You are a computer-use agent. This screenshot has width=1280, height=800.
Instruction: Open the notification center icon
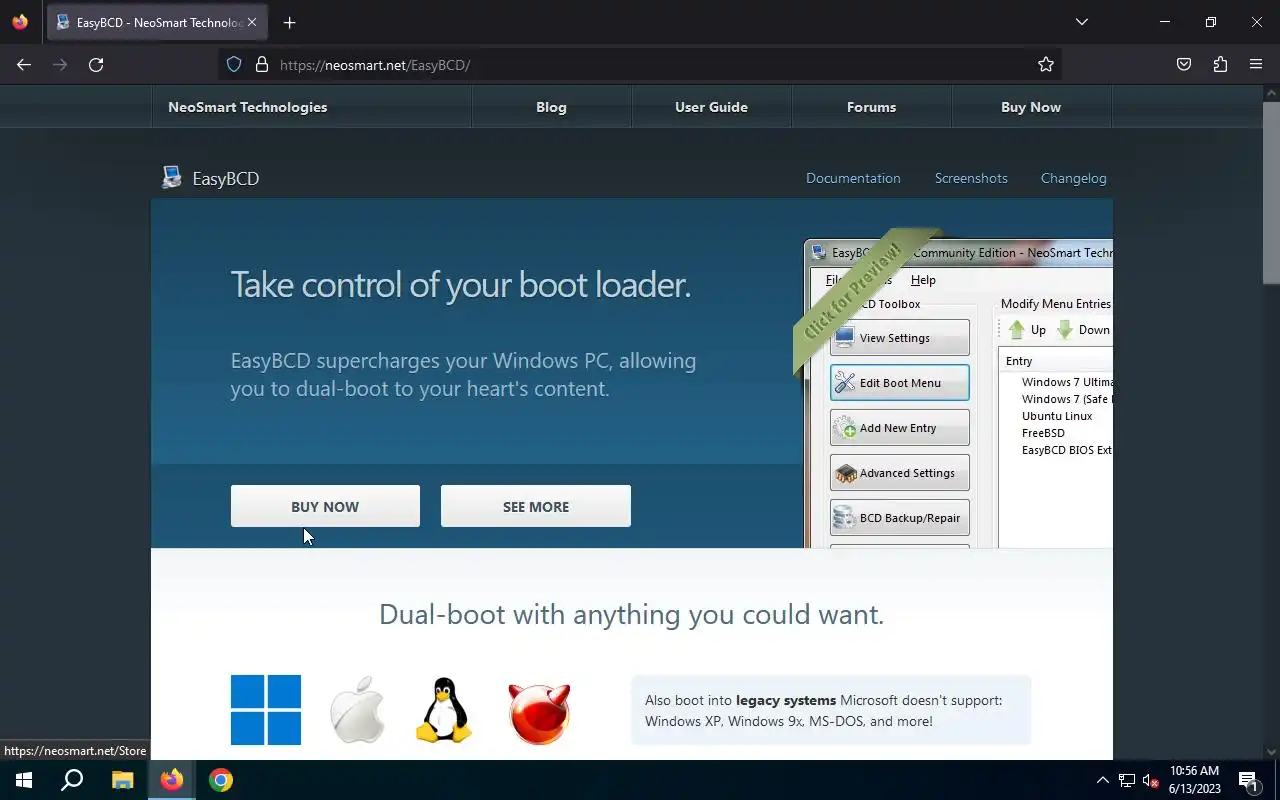(1248, 780)
